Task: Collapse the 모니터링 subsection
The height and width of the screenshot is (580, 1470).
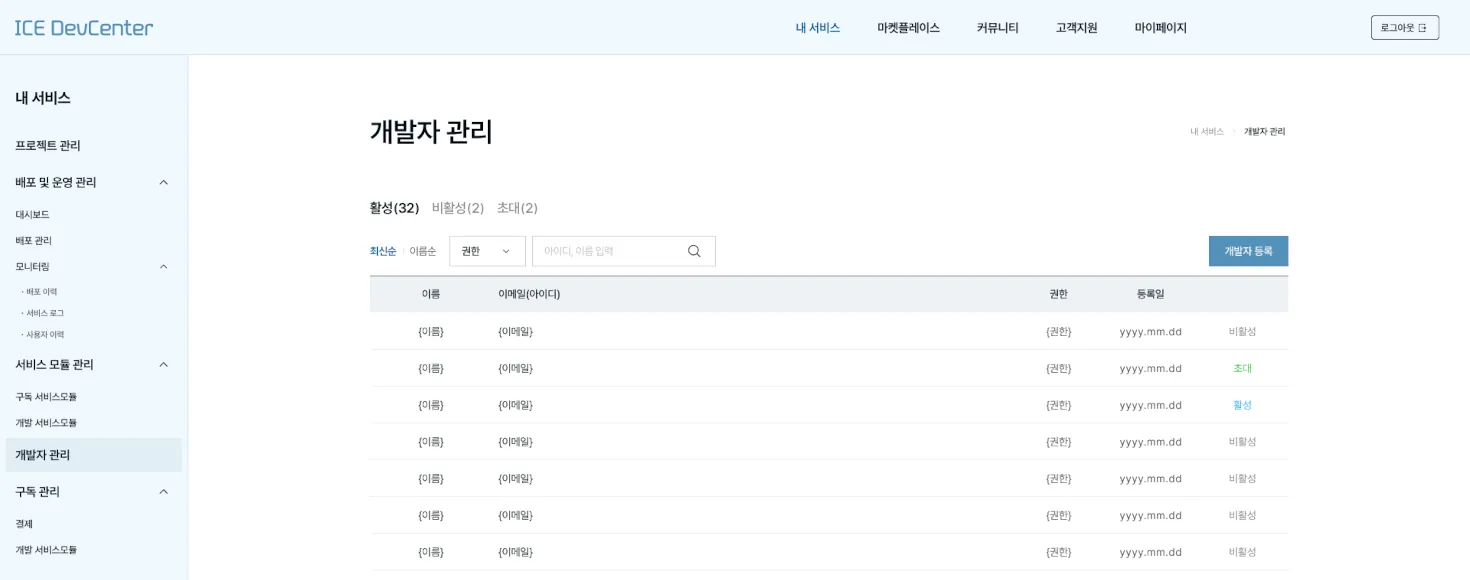Action: (163, 267)
